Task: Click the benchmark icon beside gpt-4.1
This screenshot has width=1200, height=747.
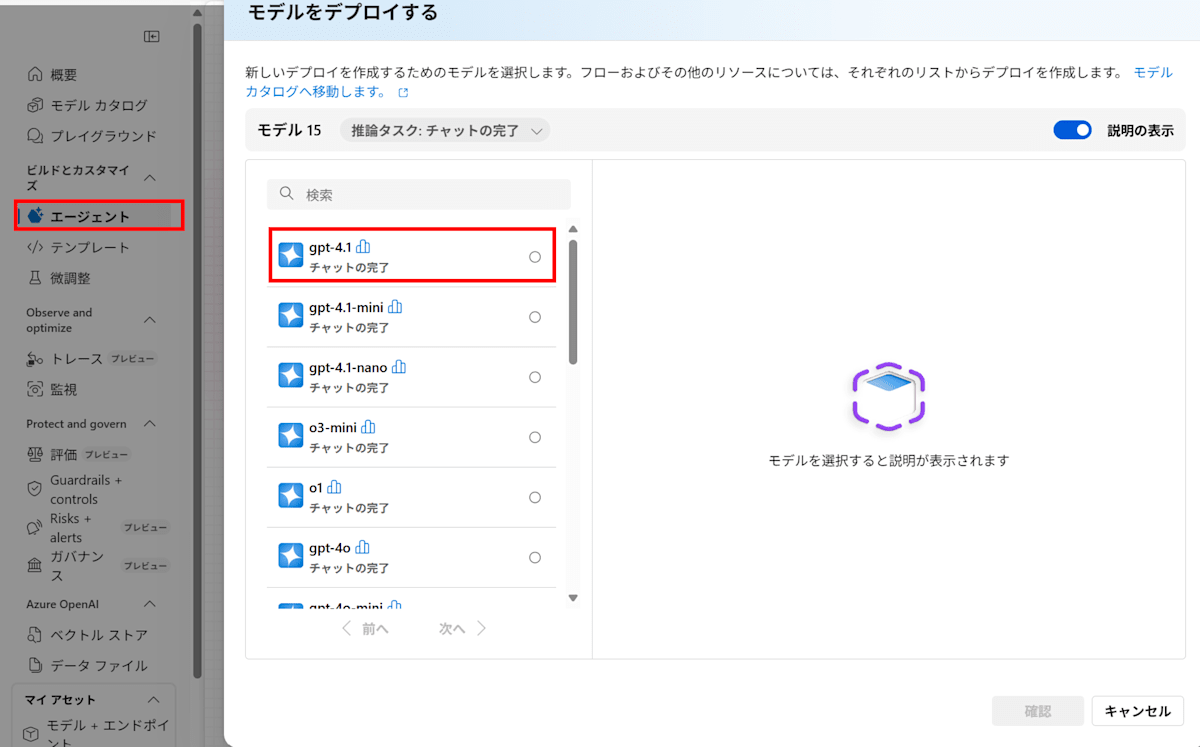Action: click(363, 246)
